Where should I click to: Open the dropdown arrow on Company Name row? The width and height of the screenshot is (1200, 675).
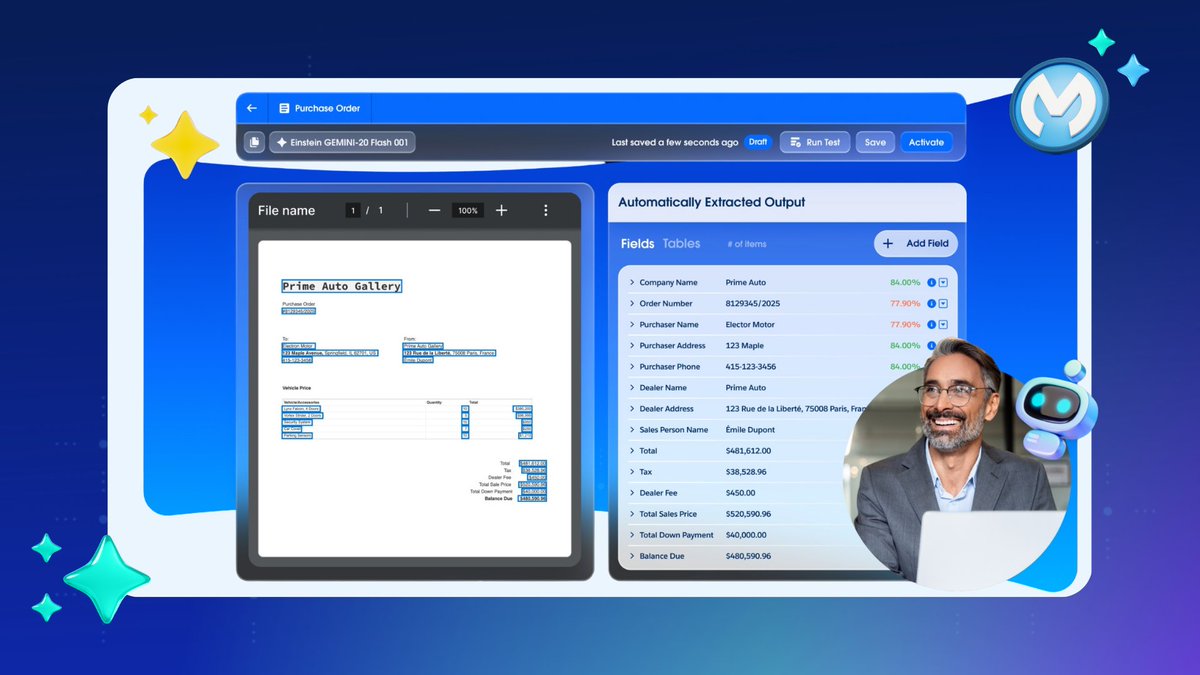click(943, 282)
